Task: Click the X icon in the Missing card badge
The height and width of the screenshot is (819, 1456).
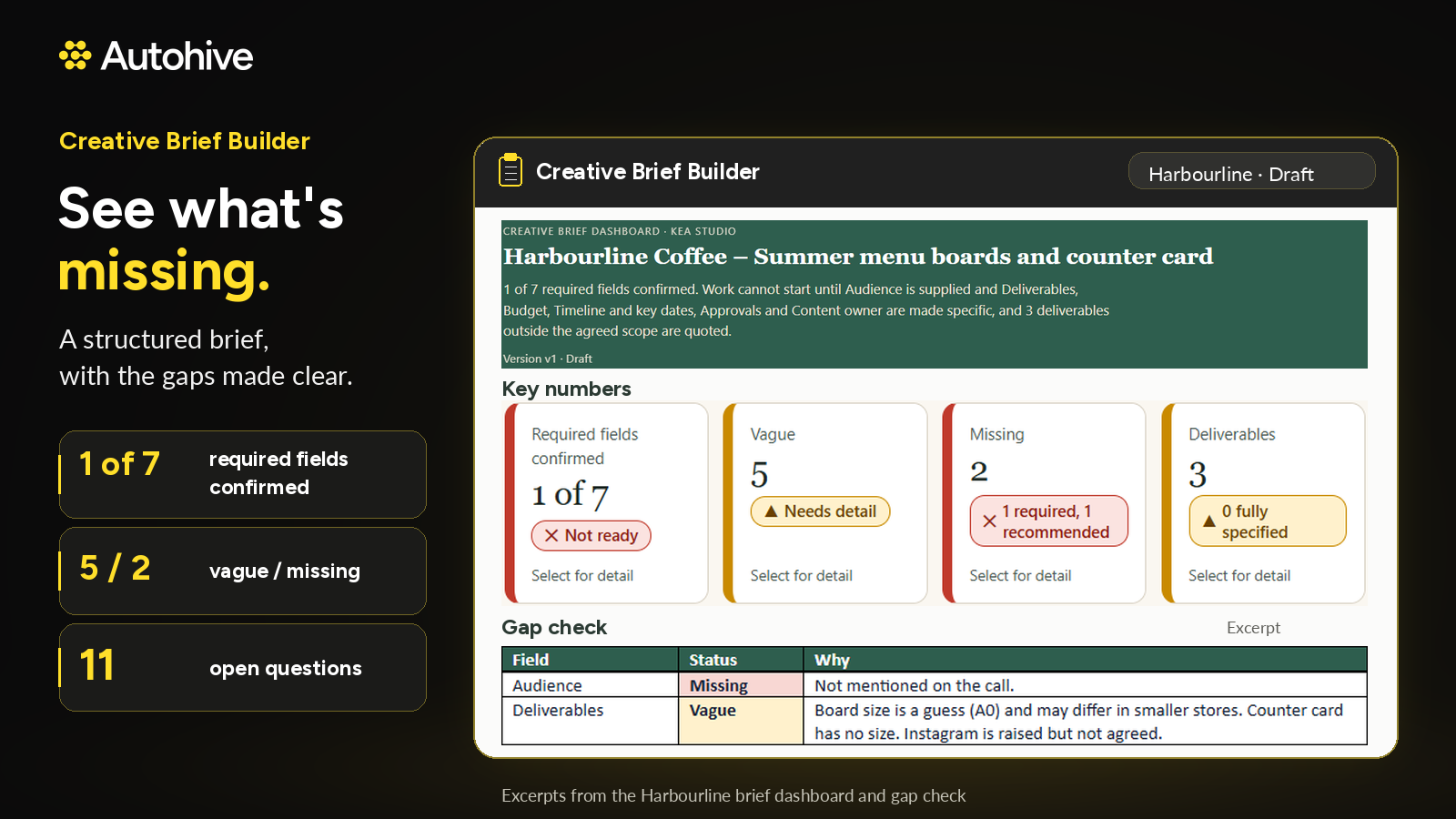Action: coord(989,521)
